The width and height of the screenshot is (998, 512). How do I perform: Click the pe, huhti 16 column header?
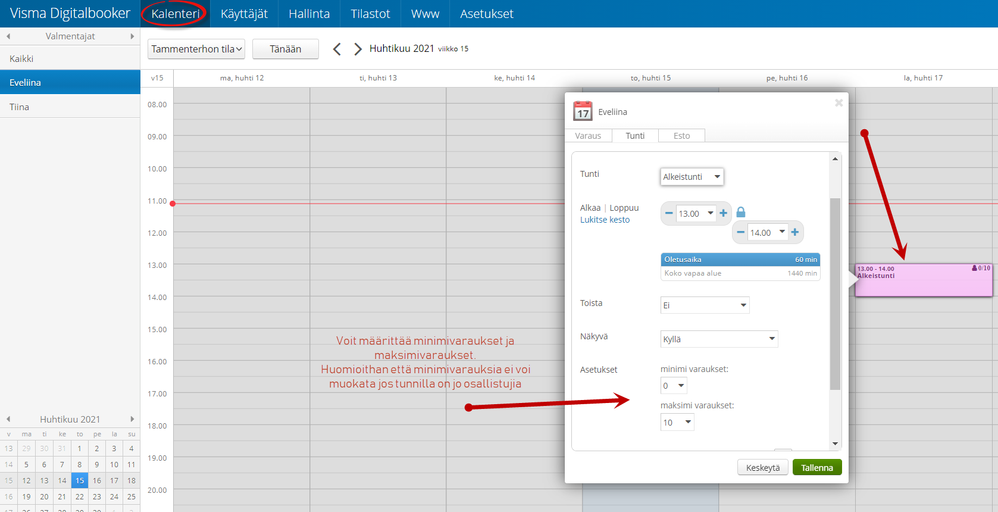coord(787,78)
